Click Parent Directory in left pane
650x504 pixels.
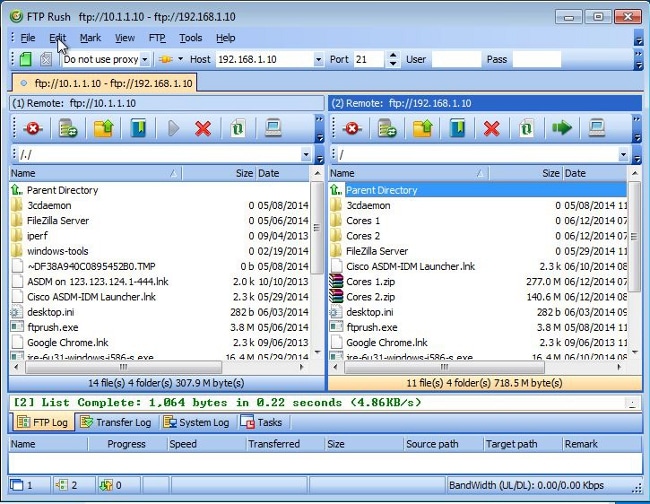[62, 190]
